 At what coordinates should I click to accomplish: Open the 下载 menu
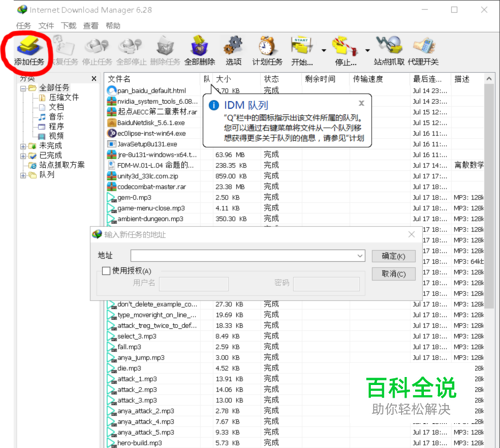(x=69, y=26)
